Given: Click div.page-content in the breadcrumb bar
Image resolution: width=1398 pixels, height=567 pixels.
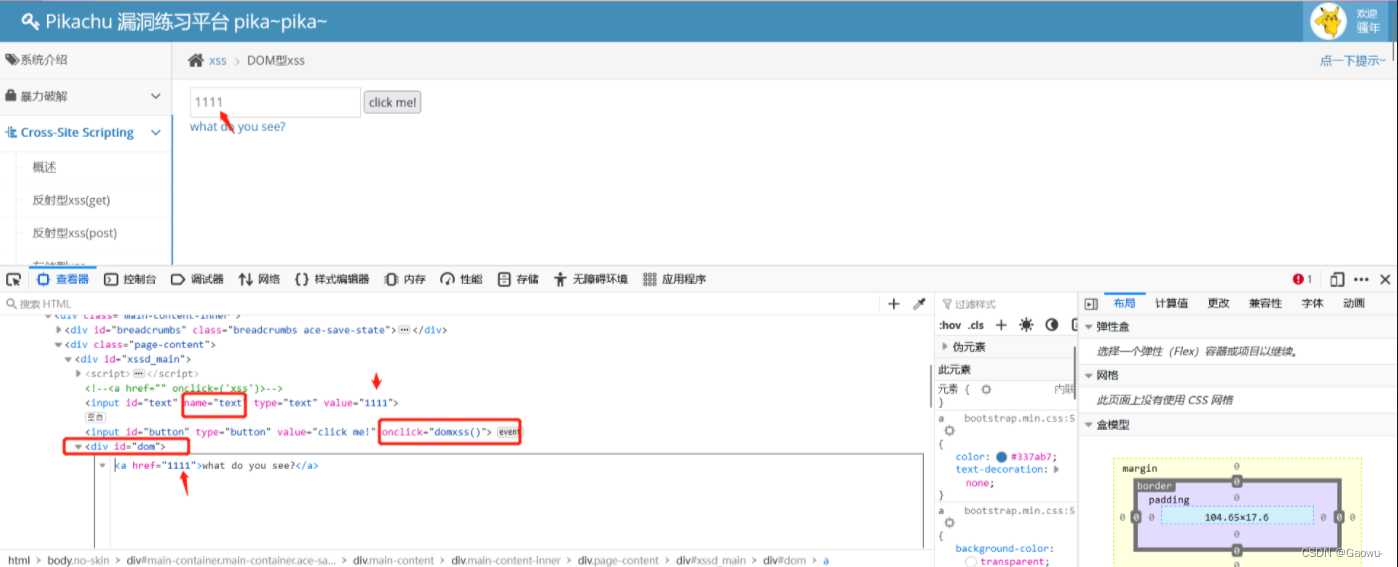Looking at the screenshot, I should [618, 560].
